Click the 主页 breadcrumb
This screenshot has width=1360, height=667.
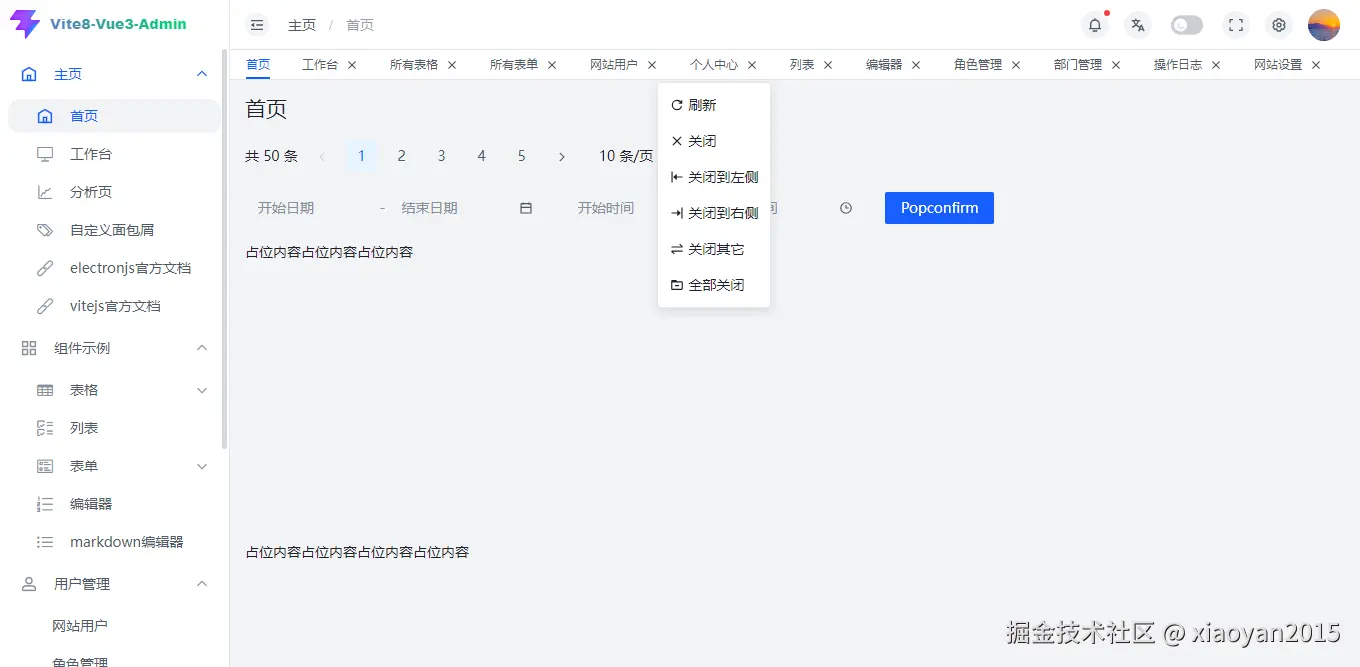click(x=302, y=25)
